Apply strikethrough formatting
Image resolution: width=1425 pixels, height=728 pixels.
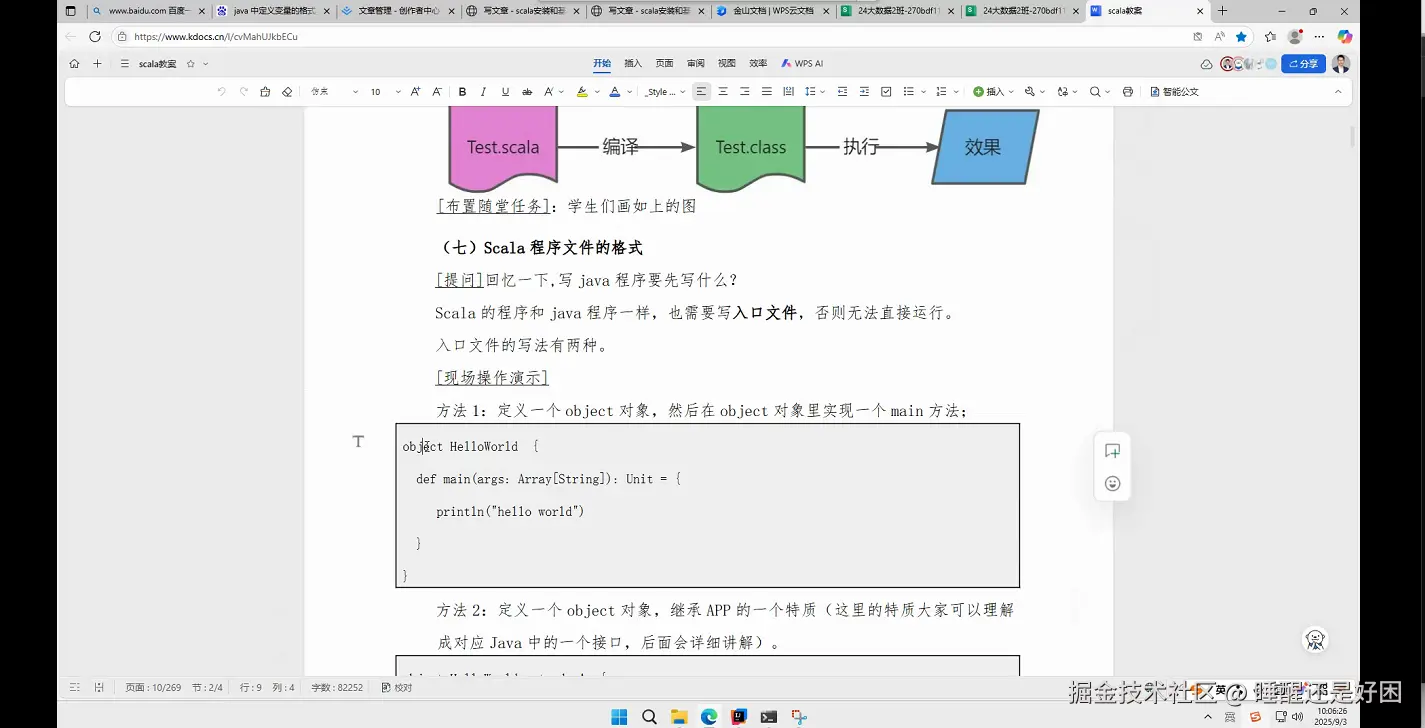tap(526, 91)
